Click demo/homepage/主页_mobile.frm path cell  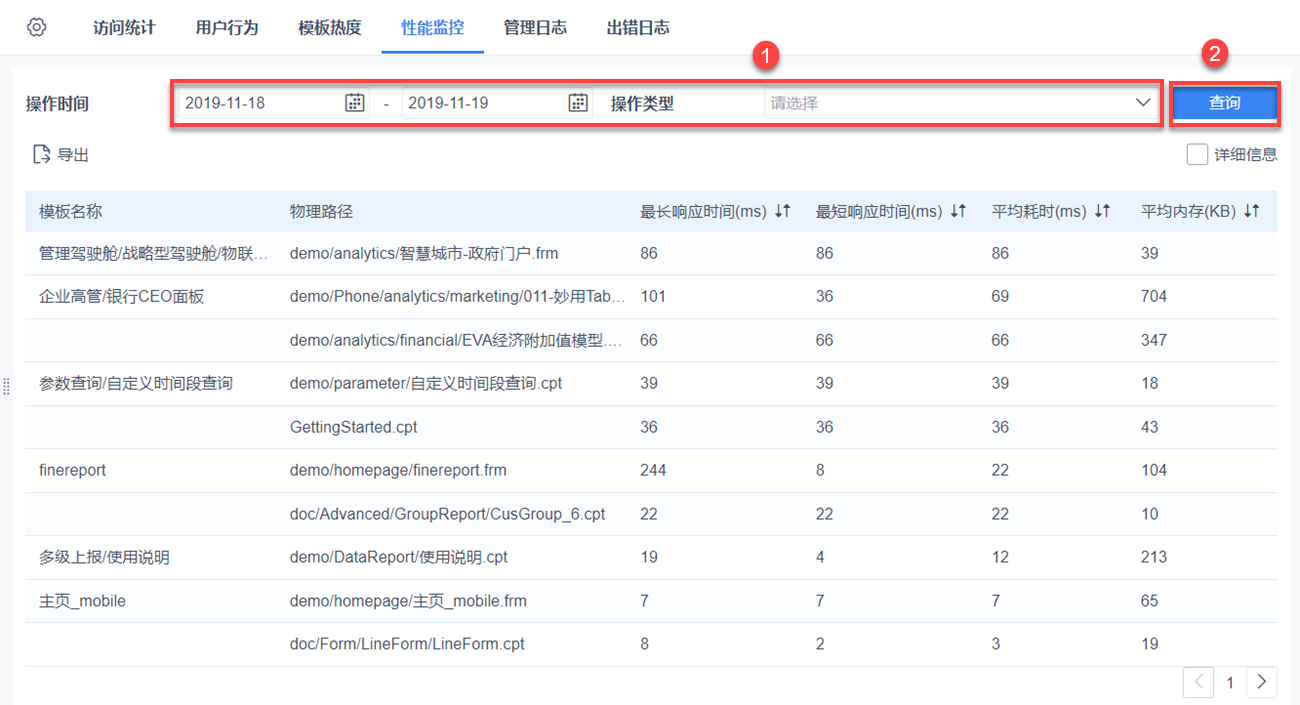point(408,601)
